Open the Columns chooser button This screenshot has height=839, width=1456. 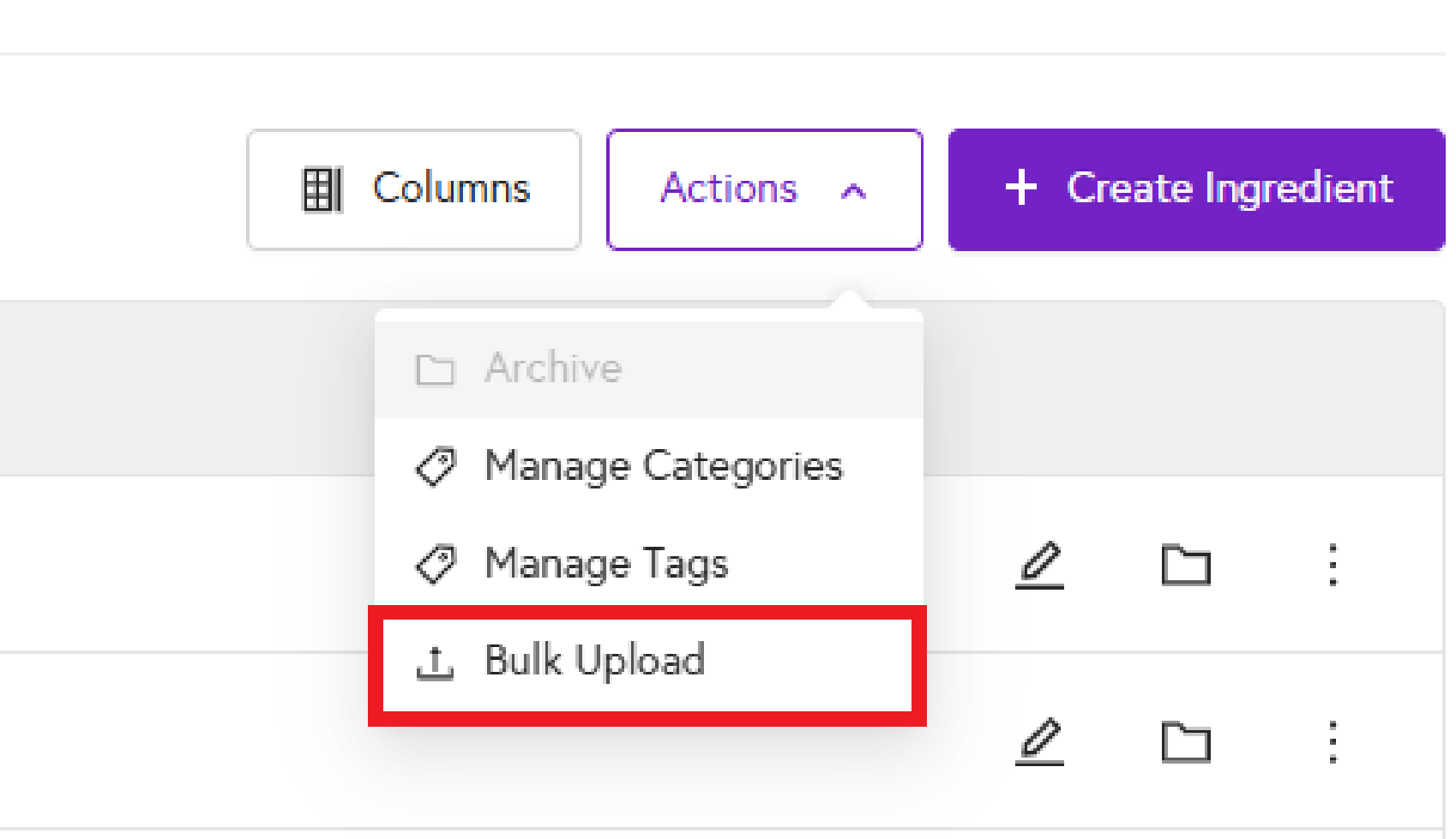pos(414,189)
